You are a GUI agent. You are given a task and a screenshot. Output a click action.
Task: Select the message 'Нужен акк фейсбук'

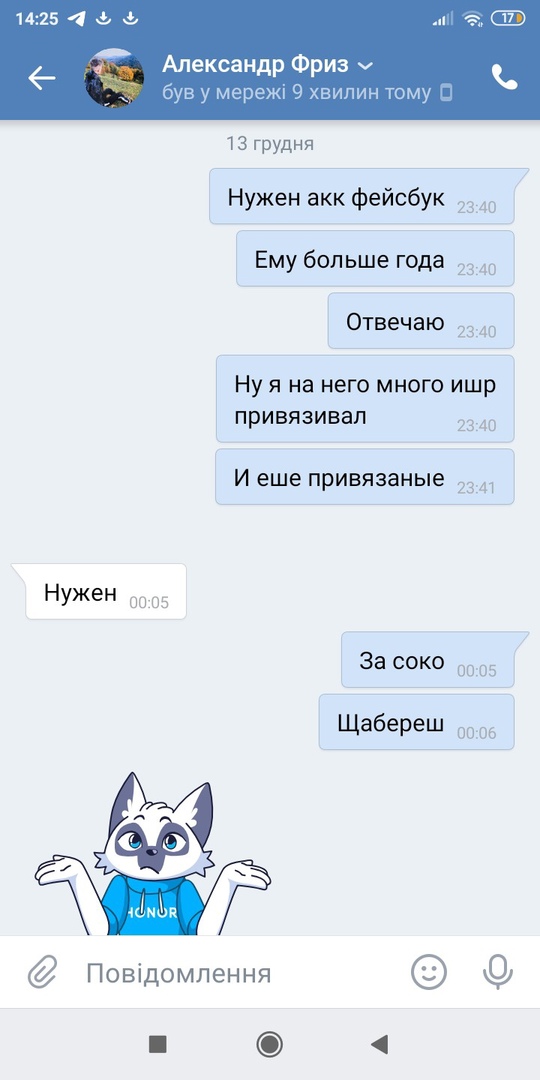point(362,196)
